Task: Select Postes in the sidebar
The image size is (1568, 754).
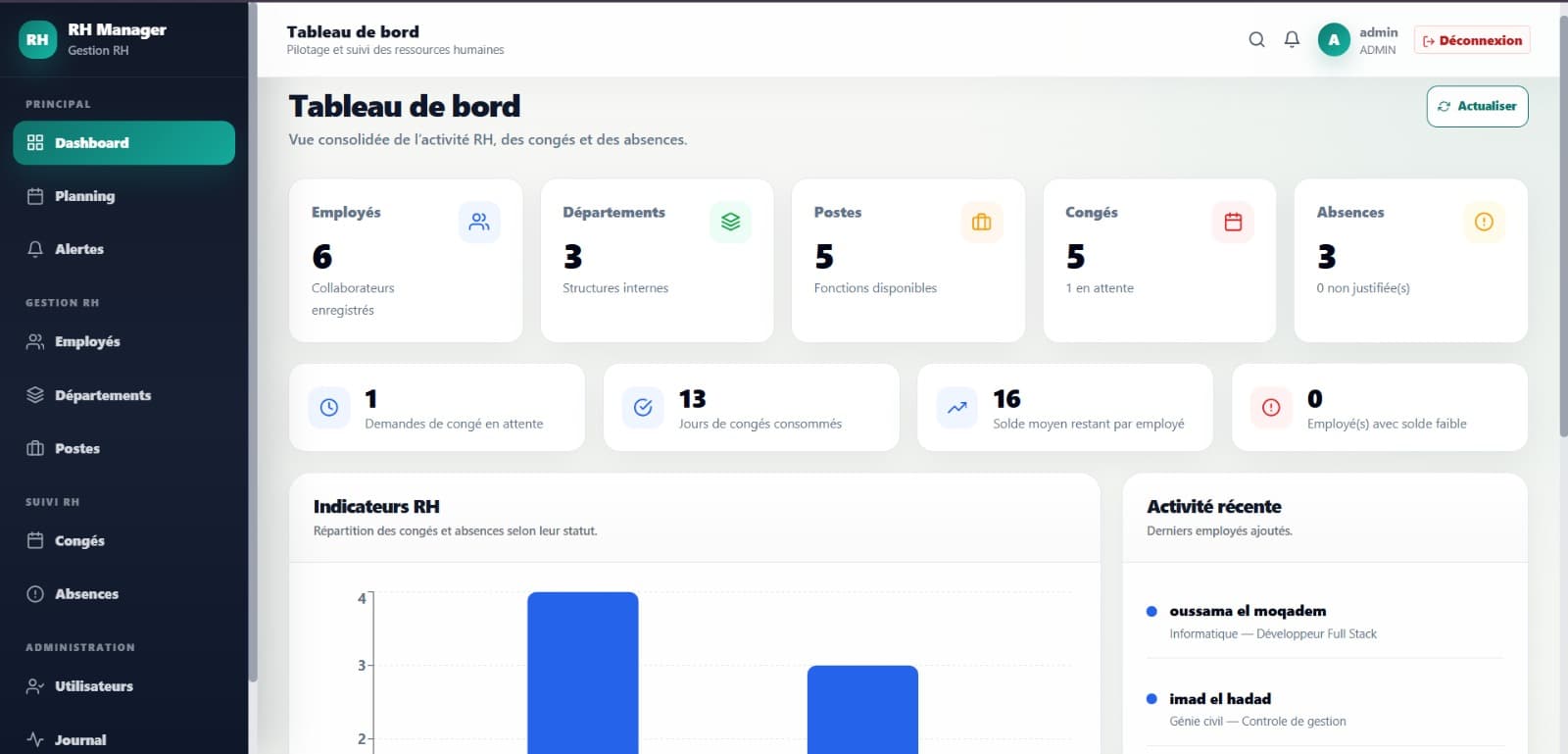Action: (124, 448)
